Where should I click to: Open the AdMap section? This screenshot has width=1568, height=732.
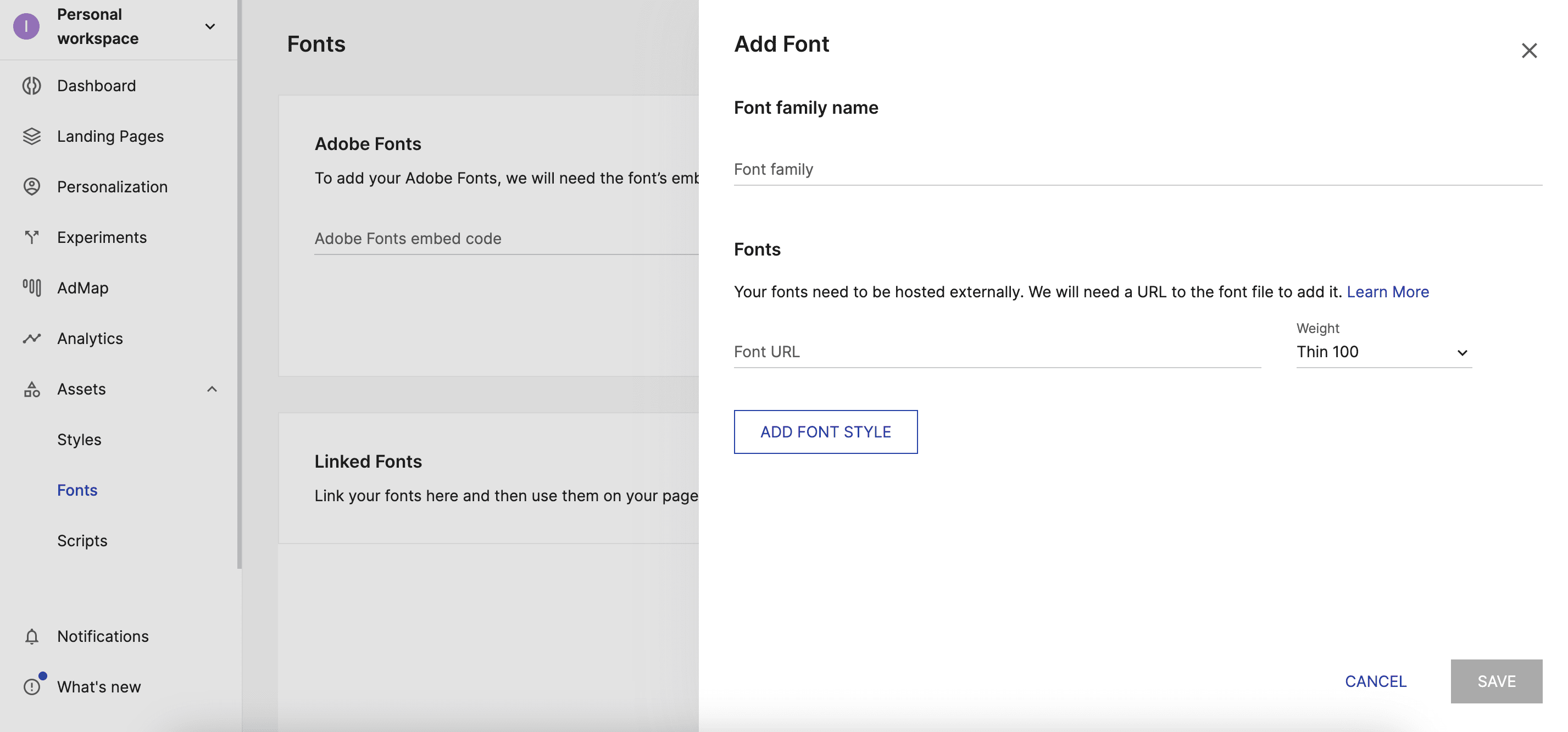82,287
